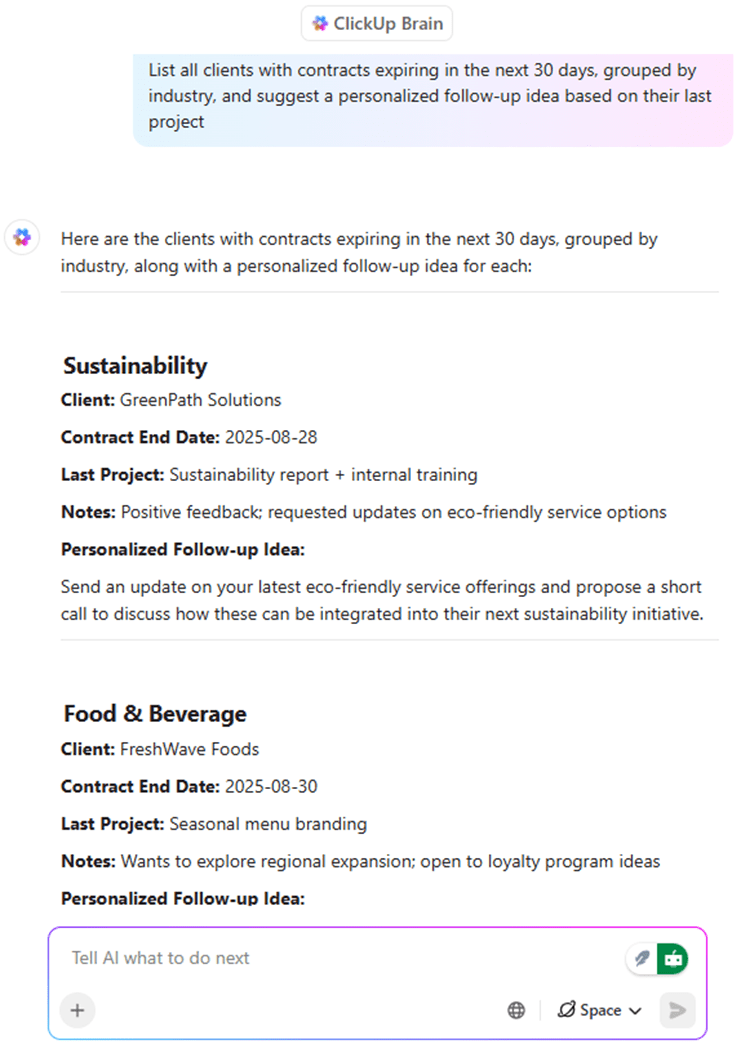
Task: Click the notes about eco-friendly service options
Action: pyautogui.click(x=393, y=512)
